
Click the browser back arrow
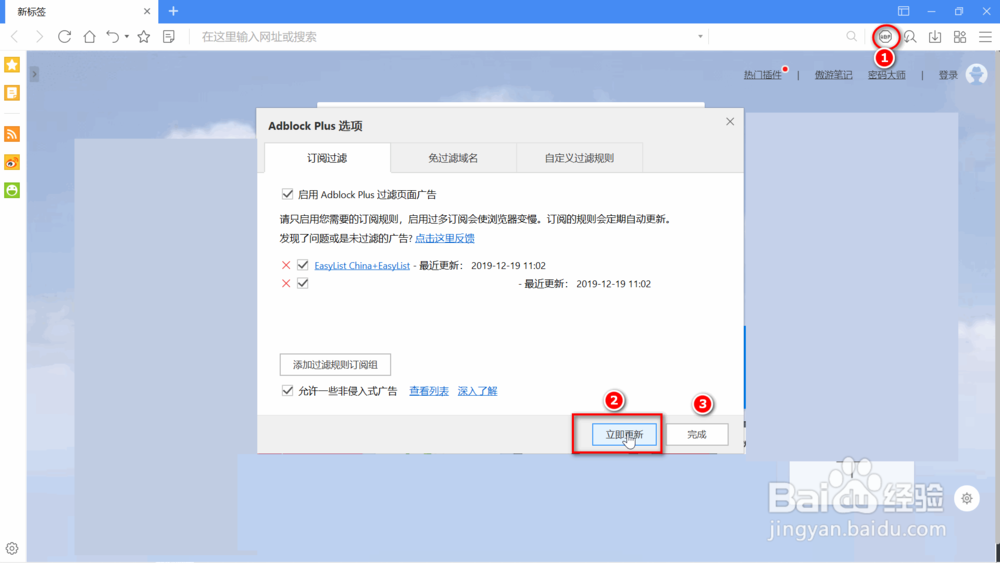14,36
